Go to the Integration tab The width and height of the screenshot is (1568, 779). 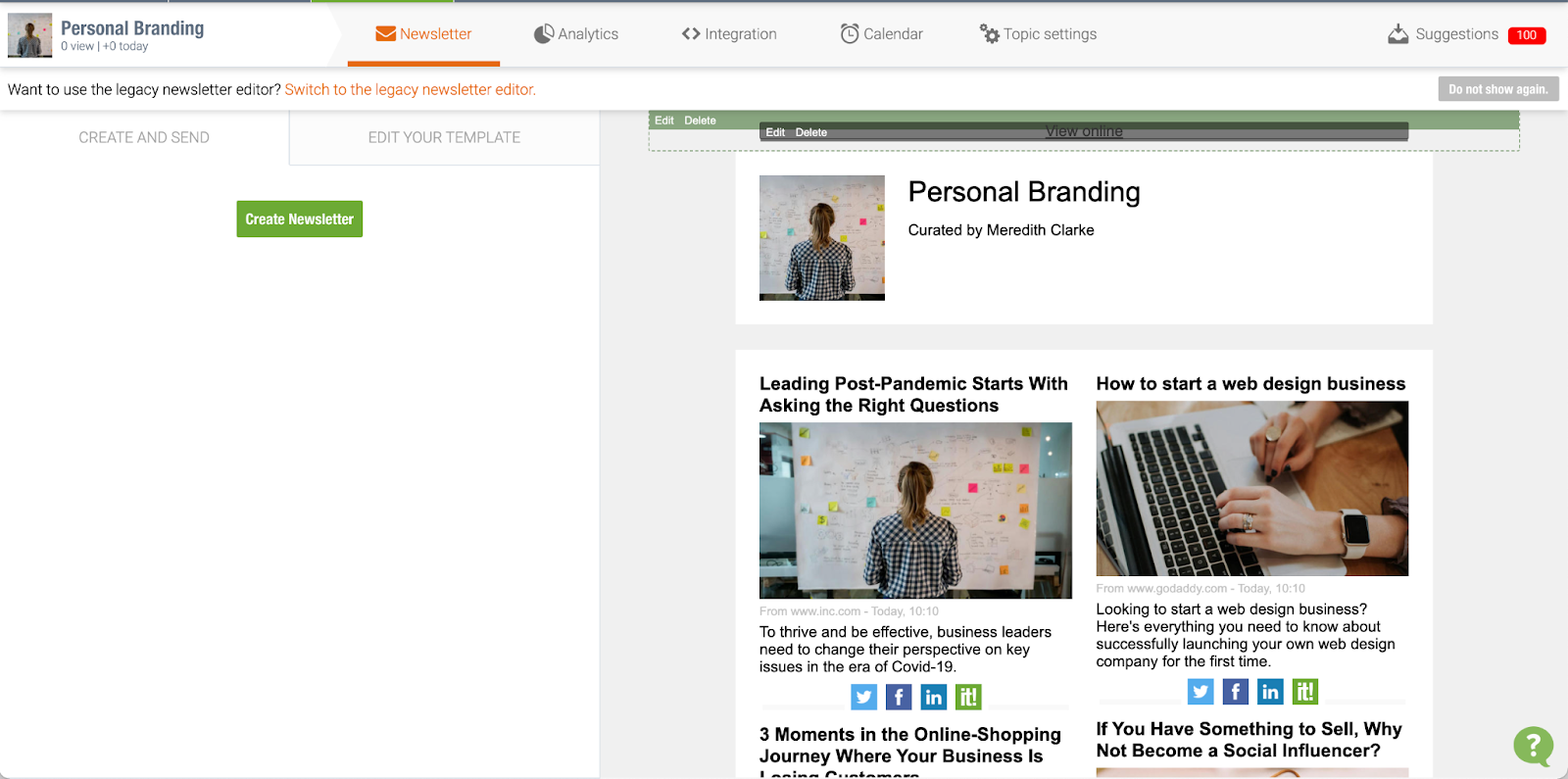[729, 34]
